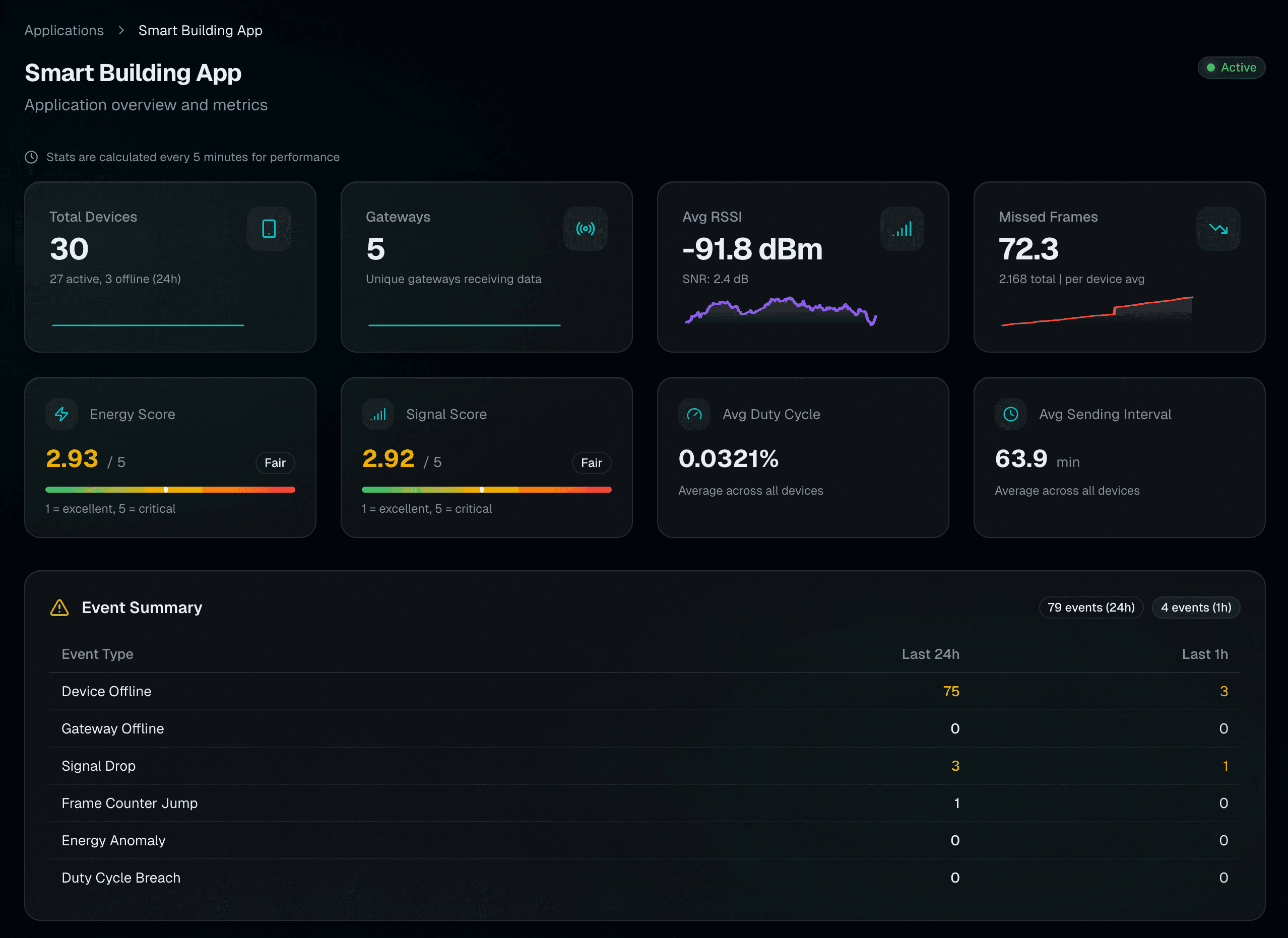Click the Avg Duty Cycle gauge icon
Viewport: 1288px width, 938px height.
pos(694,414)
